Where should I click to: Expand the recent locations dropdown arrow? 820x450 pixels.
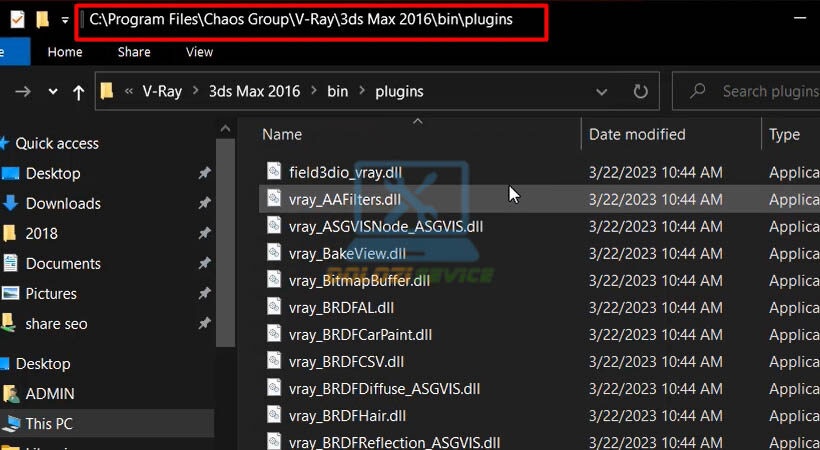click(53, 92)
